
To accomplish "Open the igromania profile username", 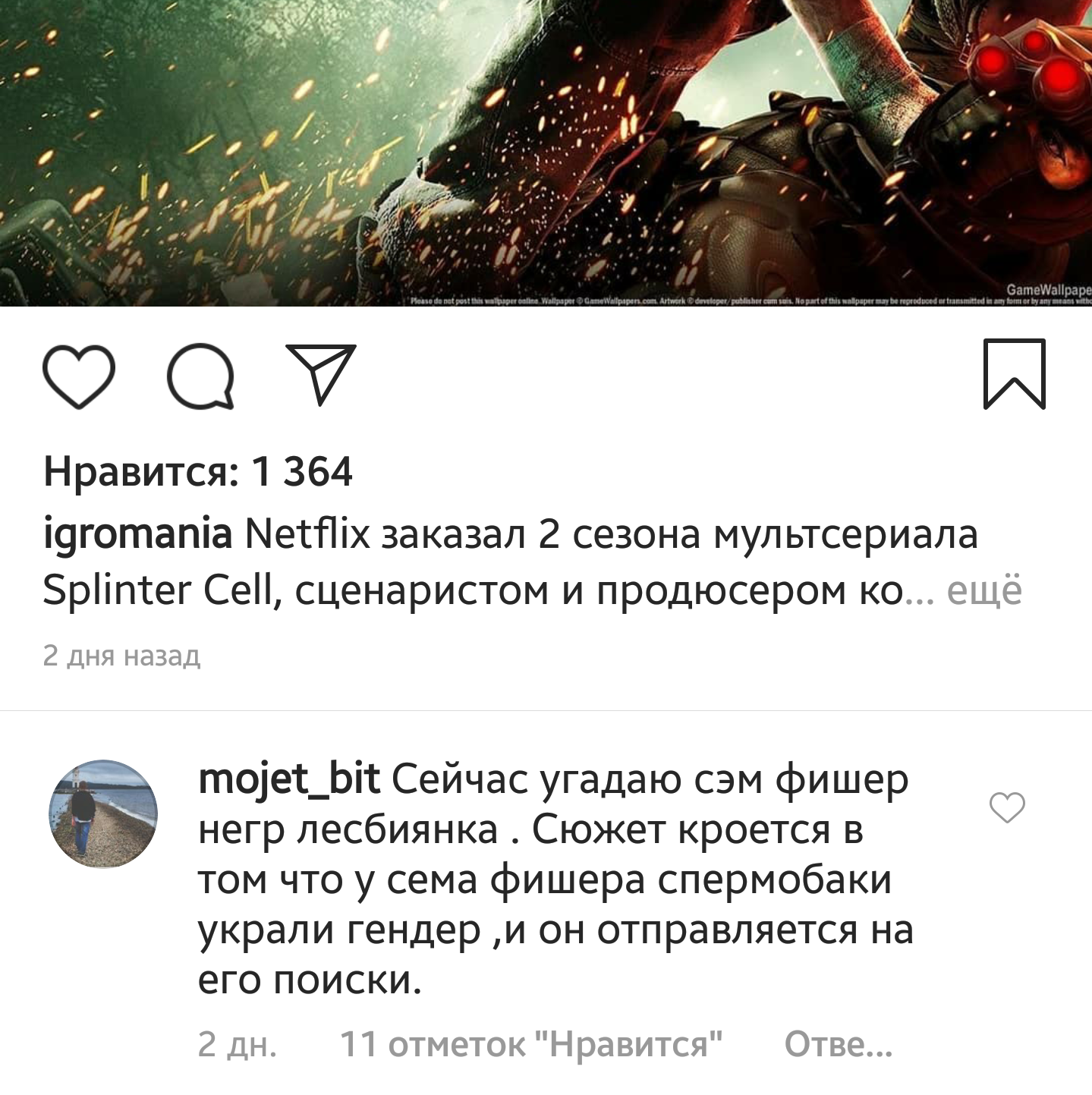I will [x=137, y=533].
